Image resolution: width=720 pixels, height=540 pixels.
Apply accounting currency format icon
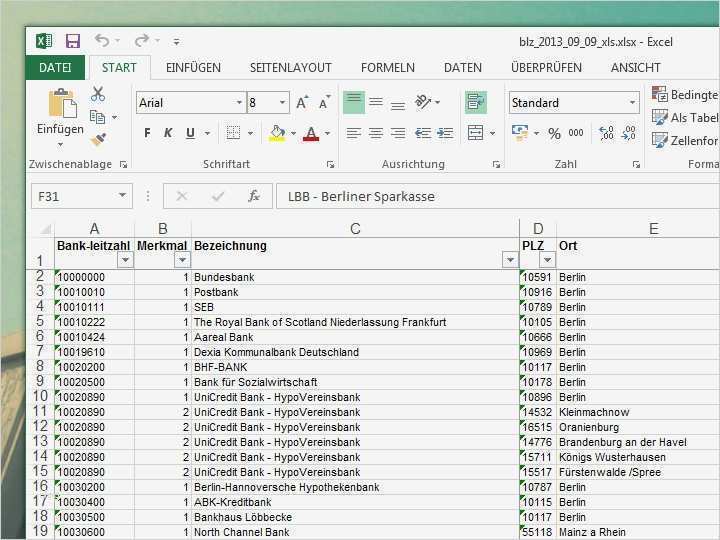520,134
